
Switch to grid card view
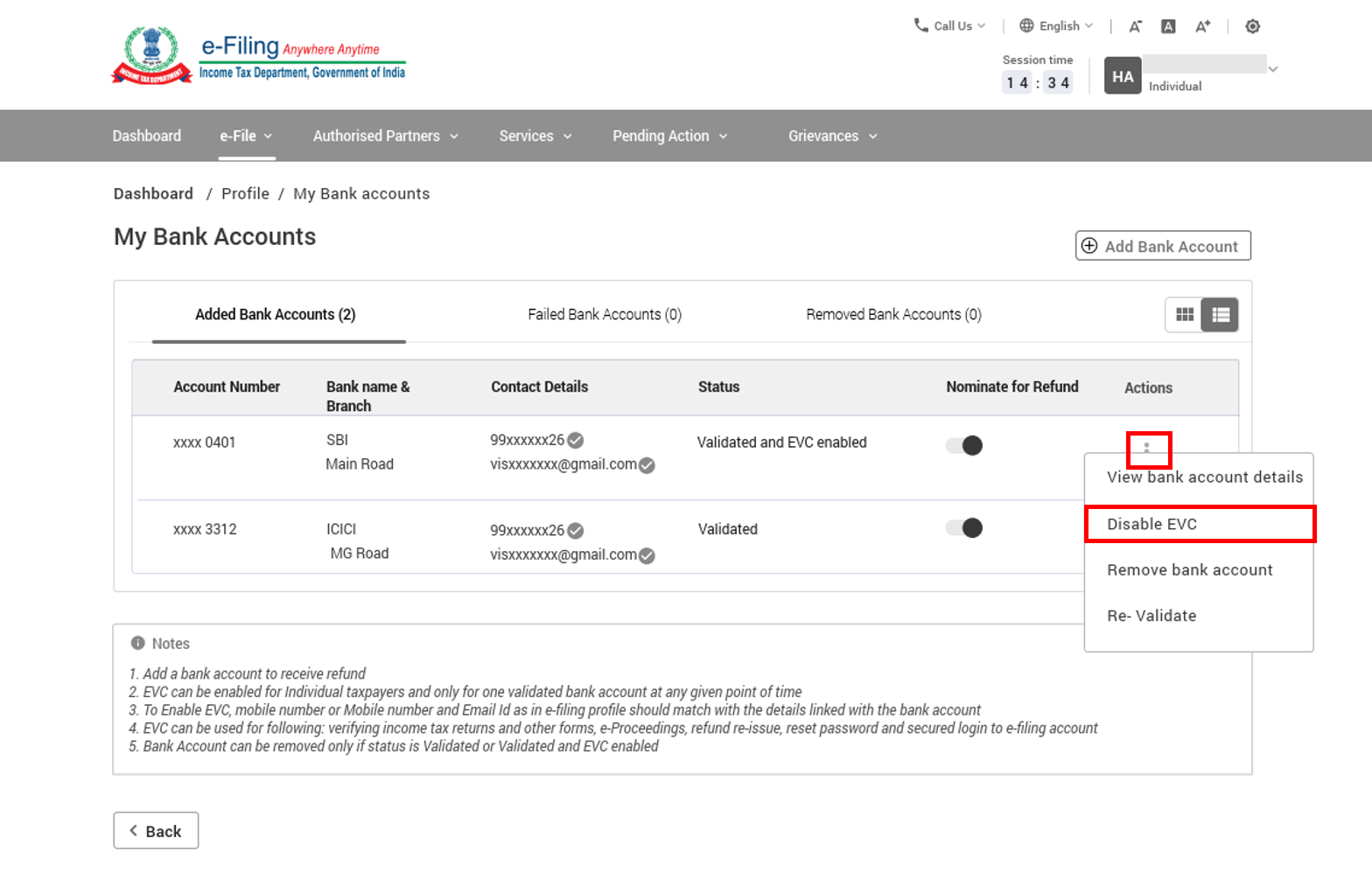pos(1184,315)
